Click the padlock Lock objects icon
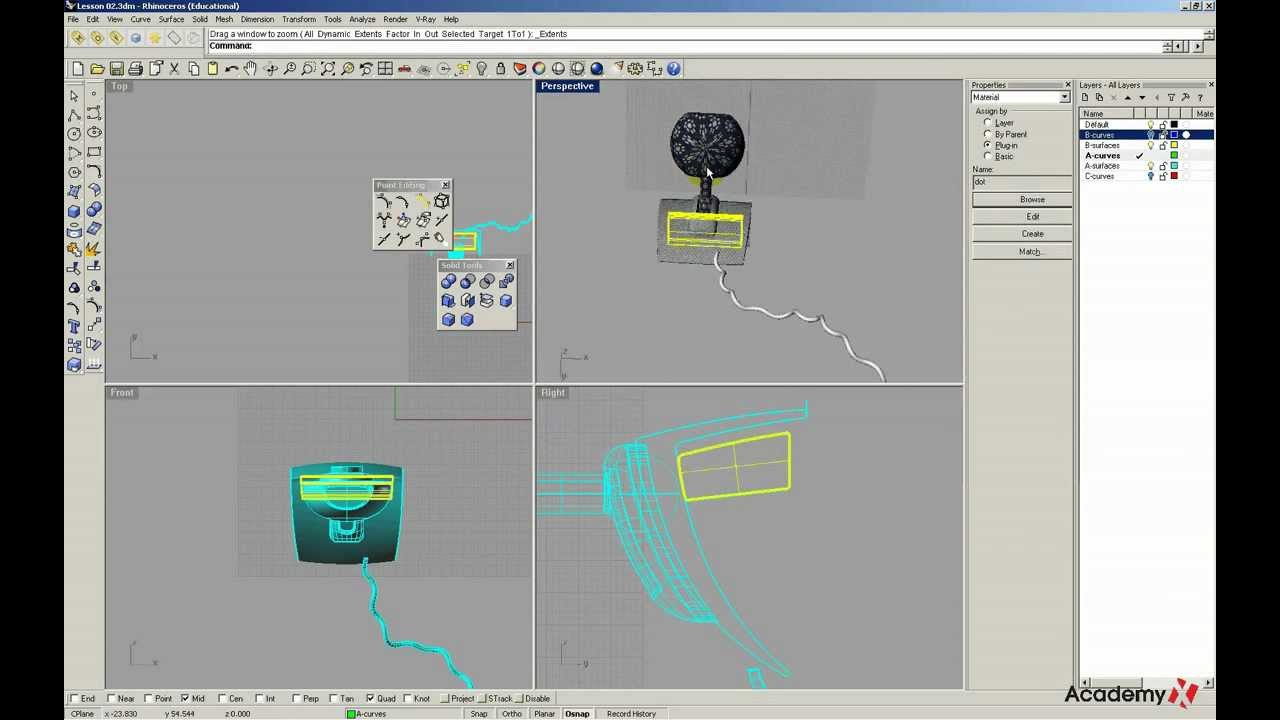1280x720 pixels. 500,69
